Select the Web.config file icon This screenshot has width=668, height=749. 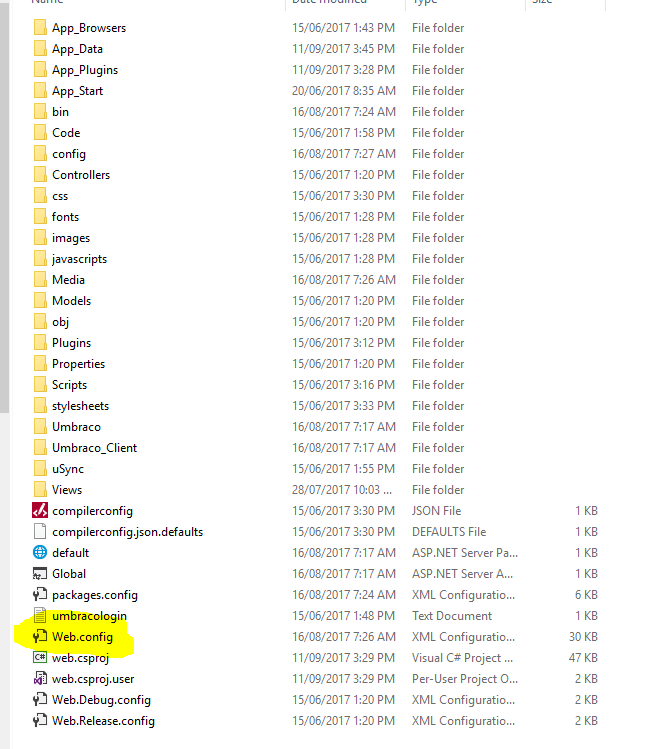pos(40,637)
